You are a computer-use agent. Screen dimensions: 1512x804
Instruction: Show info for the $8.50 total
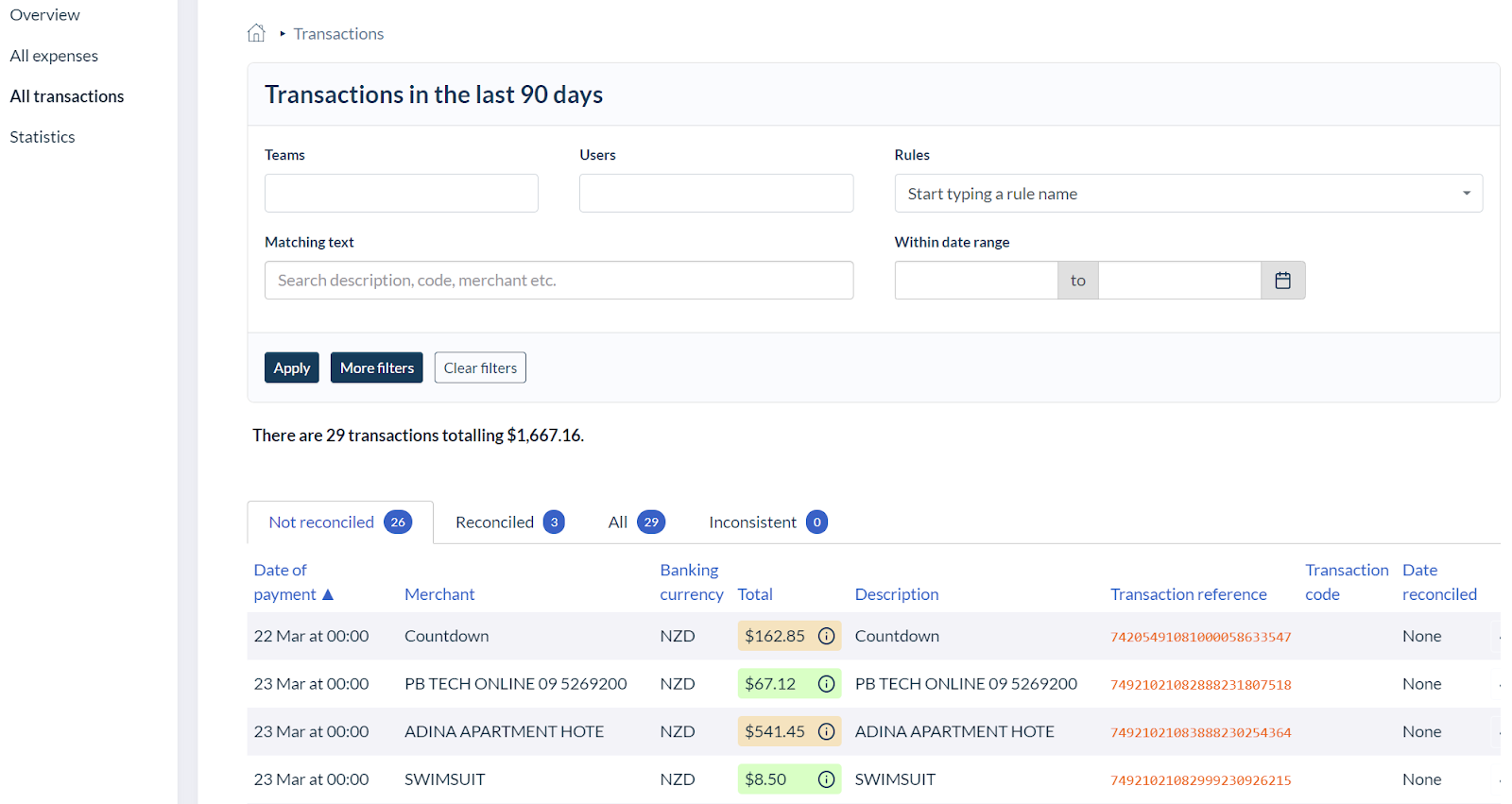click(826, 779)
